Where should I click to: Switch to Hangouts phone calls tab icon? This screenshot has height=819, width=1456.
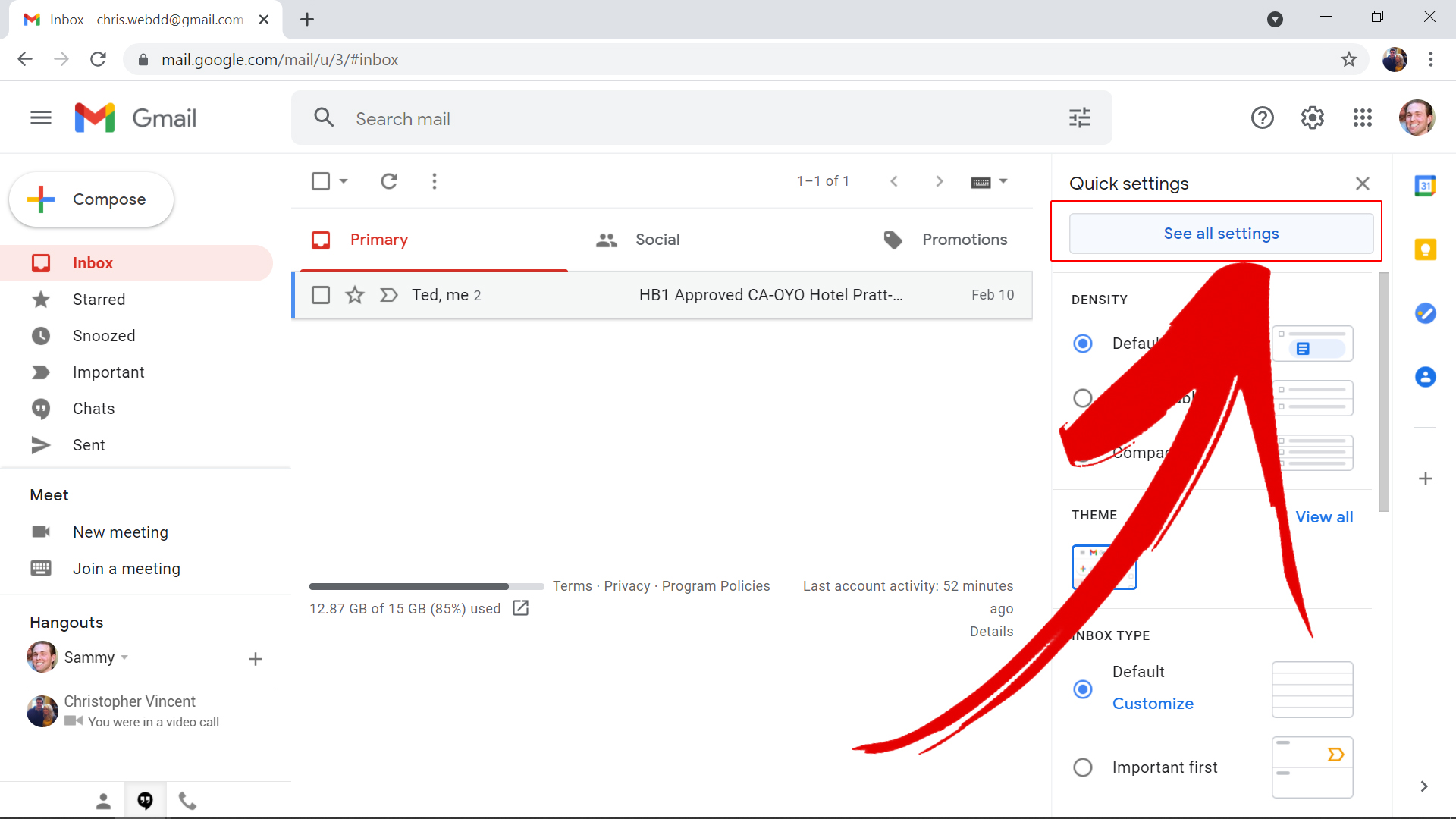pos(187,801)
